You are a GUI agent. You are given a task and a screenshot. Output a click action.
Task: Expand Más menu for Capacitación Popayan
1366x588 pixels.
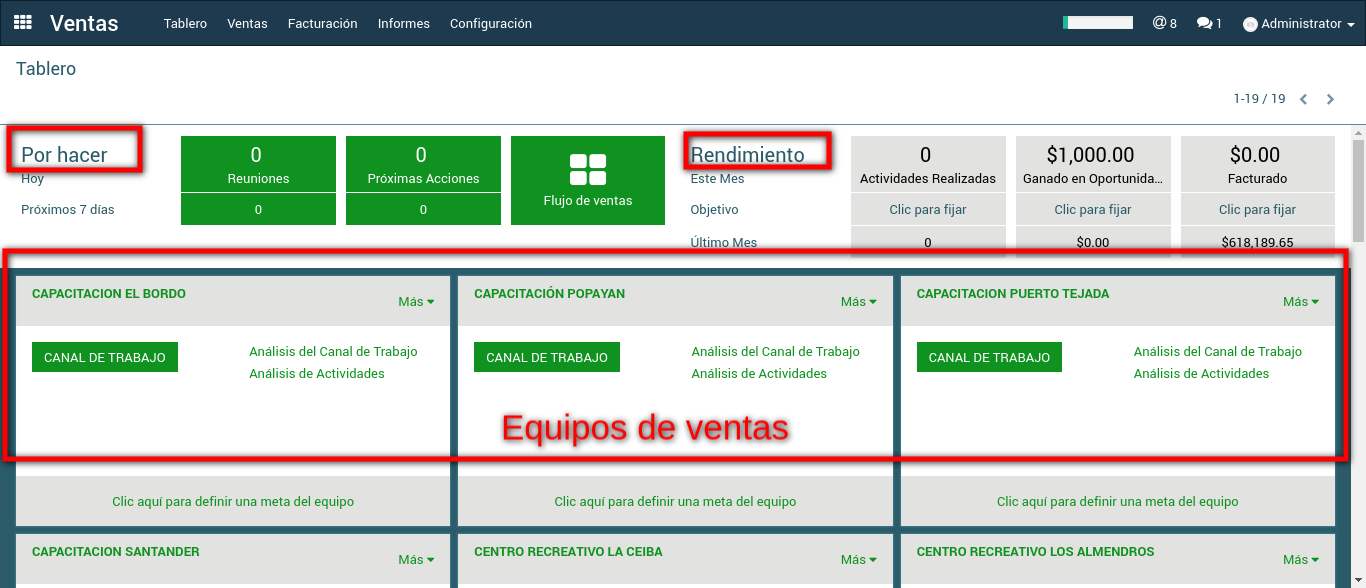coord(858,302)
